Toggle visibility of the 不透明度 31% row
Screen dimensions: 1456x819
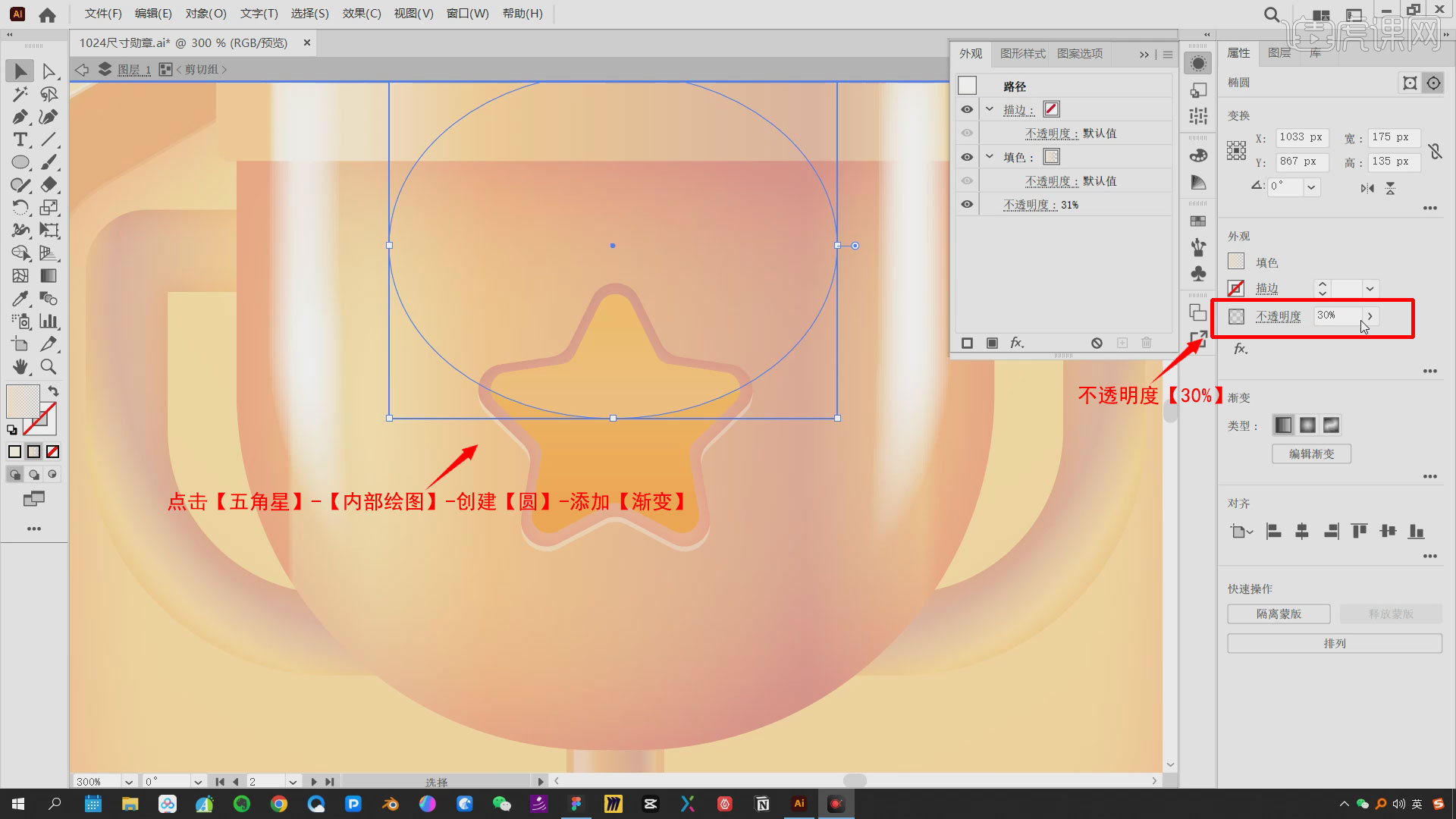pos(967,205)
